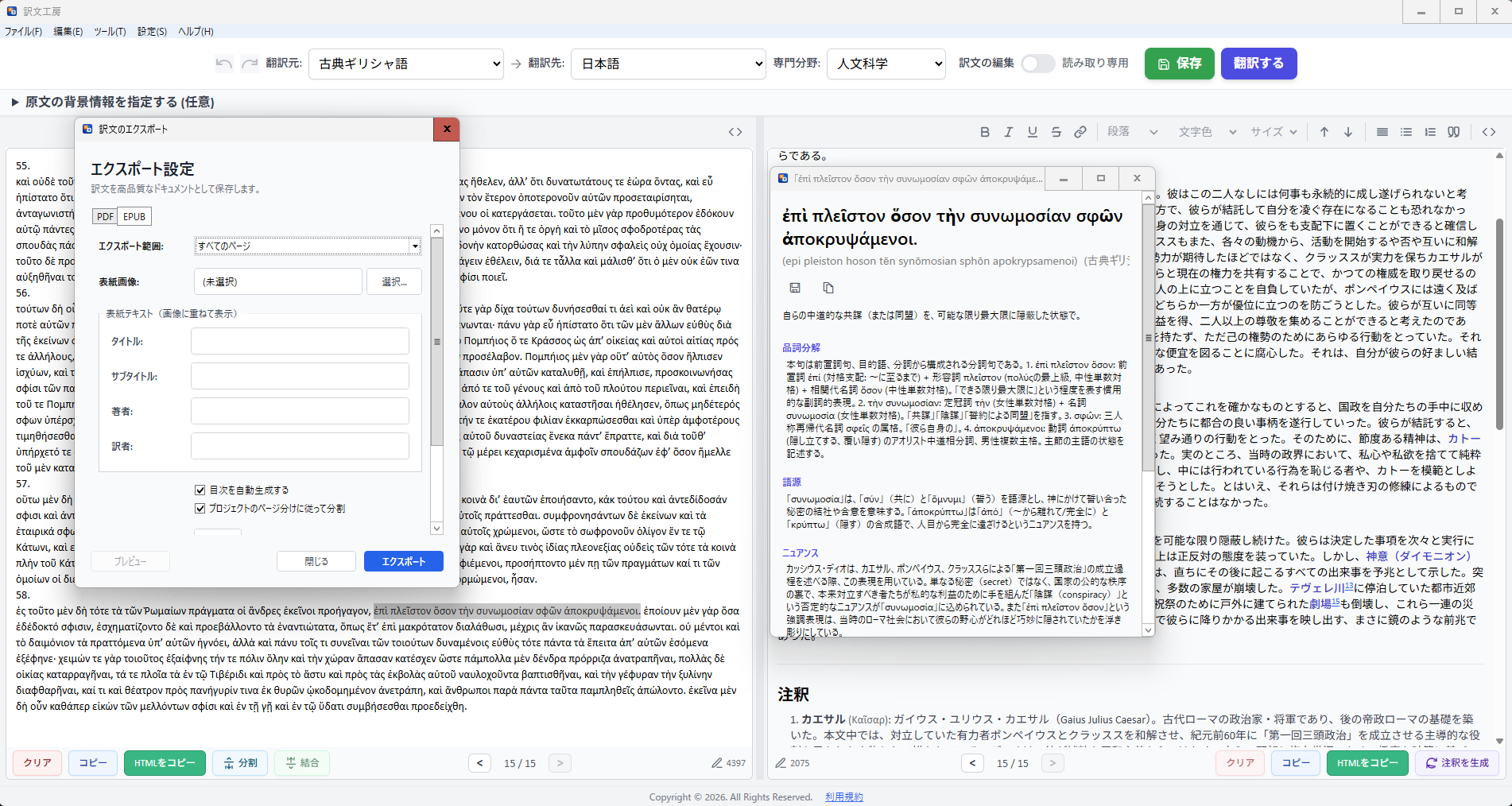Click the タイトル input field

(x=300, y=341)
